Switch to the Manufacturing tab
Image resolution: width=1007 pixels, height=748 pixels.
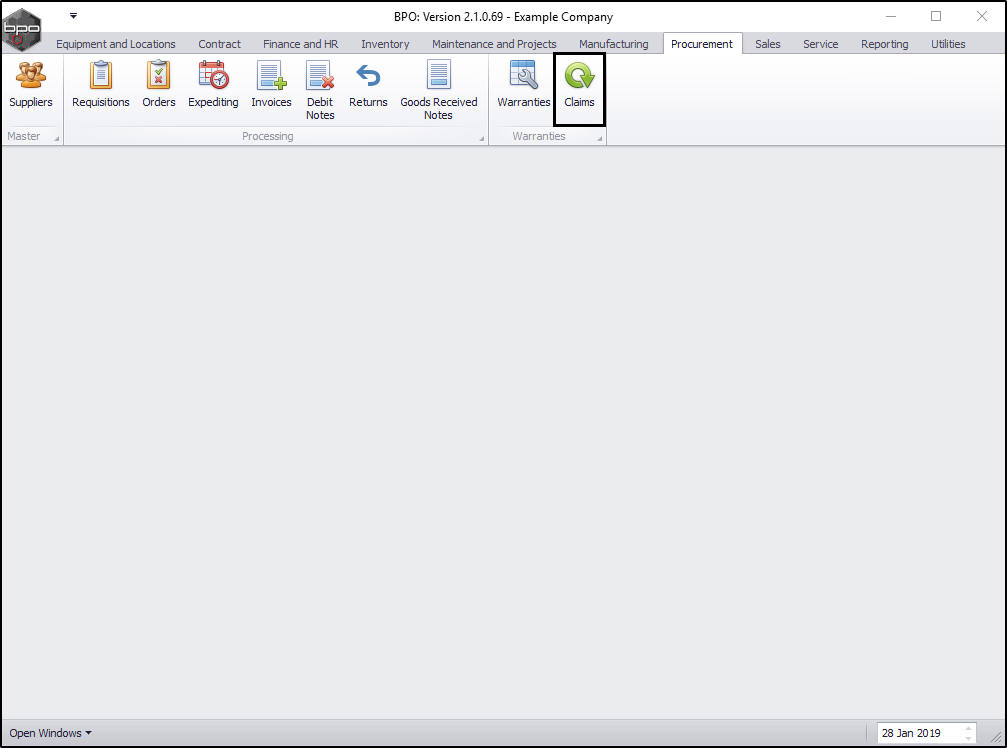613,44
